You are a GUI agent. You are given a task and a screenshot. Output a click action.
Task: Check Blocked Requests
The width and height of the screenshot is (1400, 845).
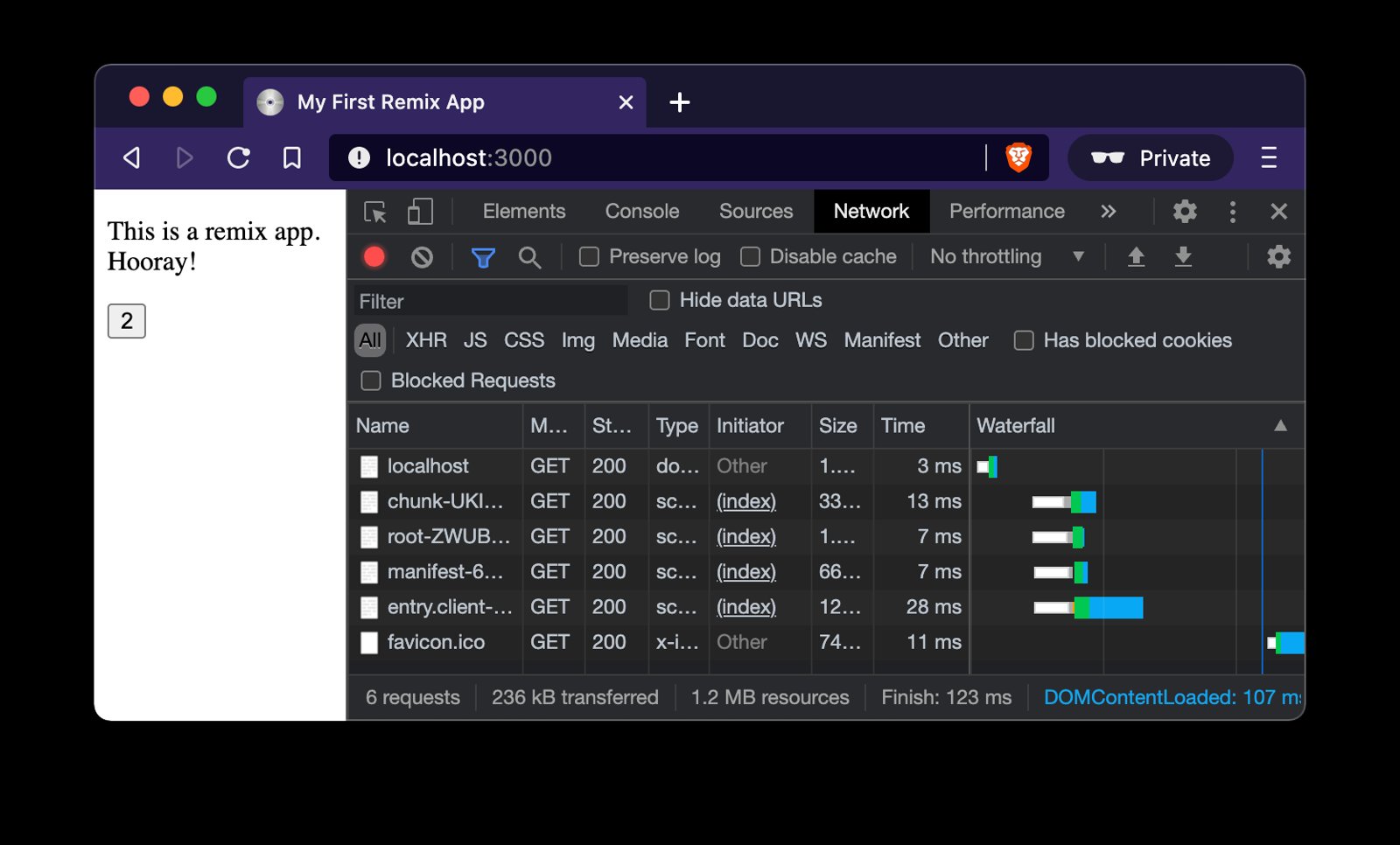click(371, 381)
